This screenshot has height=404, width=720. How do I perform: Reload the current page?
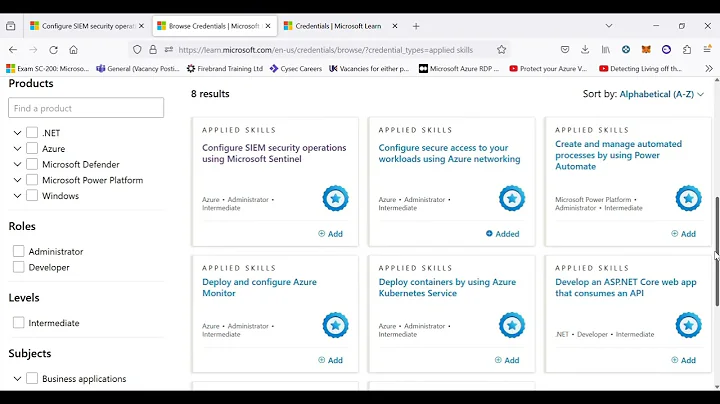53,50
